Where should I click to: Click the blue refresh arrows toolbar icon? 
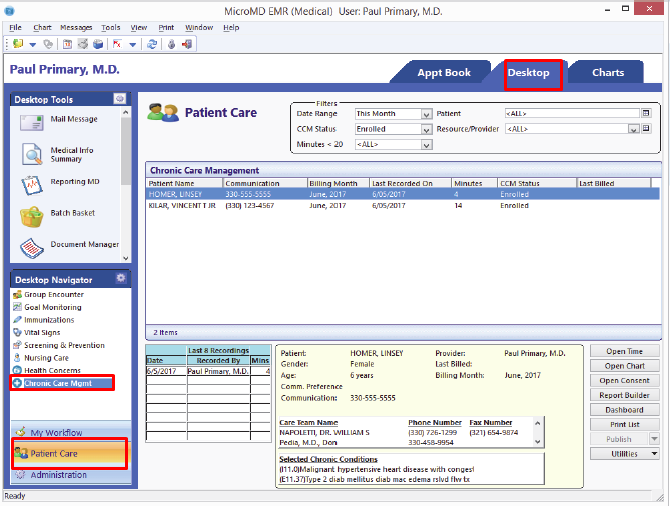point(152,44)
